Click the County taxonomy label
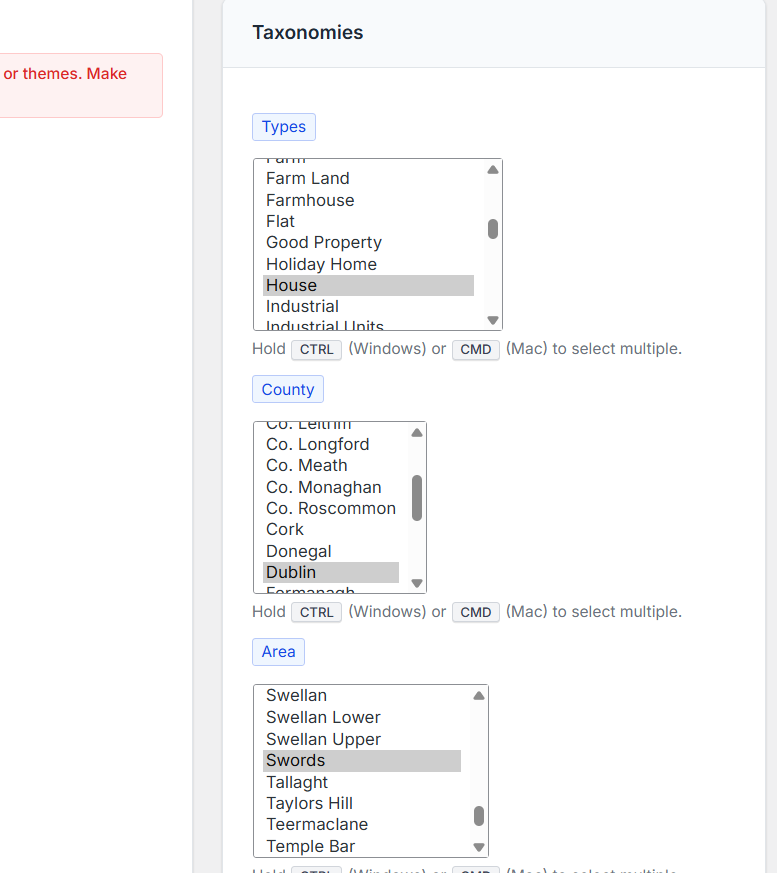This screenshot has height=873, width=777. (x=288, y=390)
